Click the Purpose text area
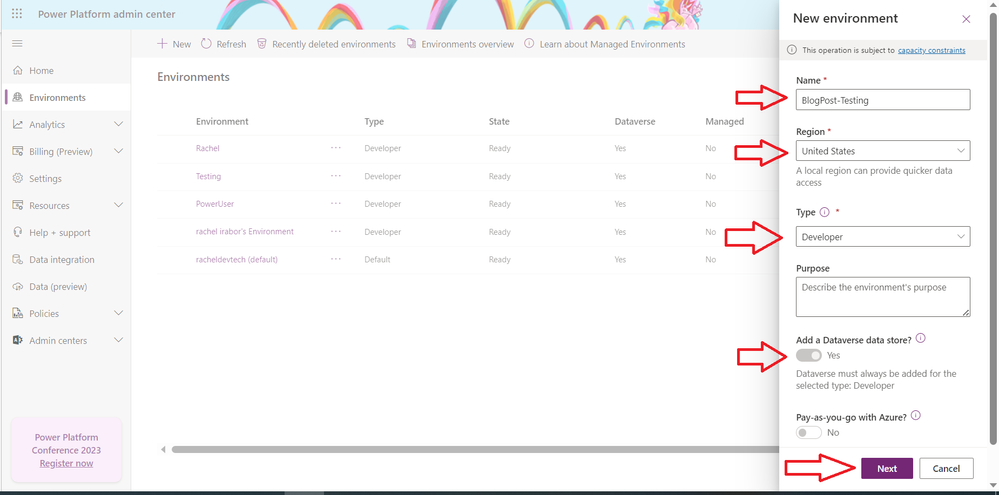This screenshot has height=495, width=999. [x=883, y=297]
